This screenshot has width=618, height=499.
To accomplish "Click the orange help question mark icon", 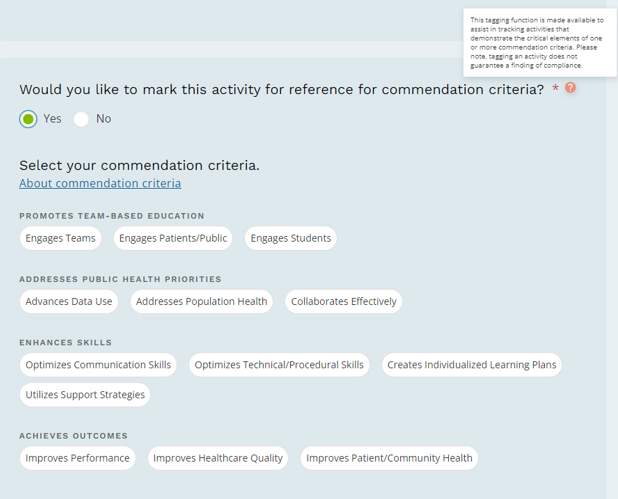I will coord(570,88).
